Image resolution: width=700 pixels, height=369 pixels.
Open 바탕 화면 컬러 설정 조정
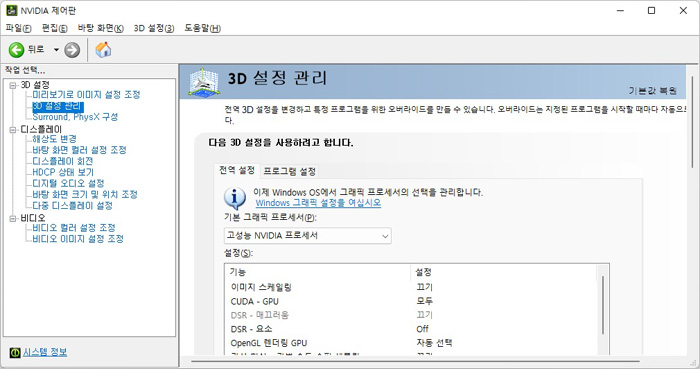pyautogui.click(x=79, y=150)
